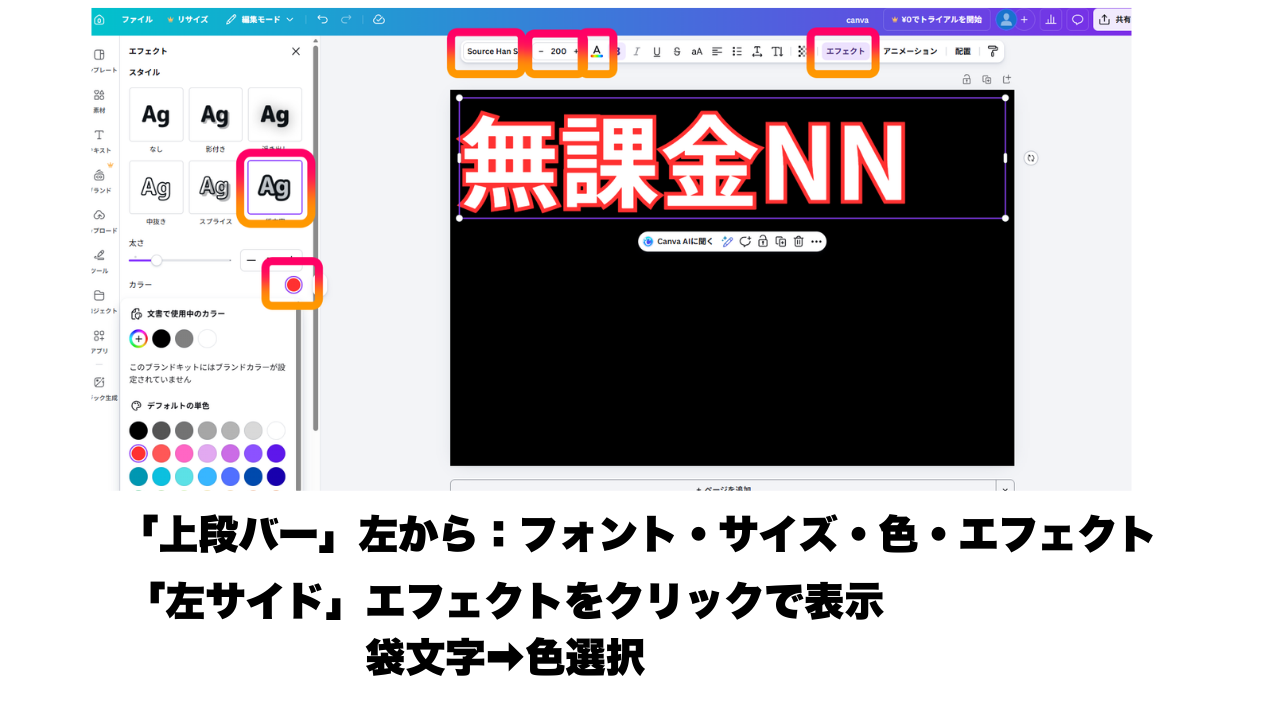
Task: Open the アプリ sidebar tab
Action: tap(99, 342)
